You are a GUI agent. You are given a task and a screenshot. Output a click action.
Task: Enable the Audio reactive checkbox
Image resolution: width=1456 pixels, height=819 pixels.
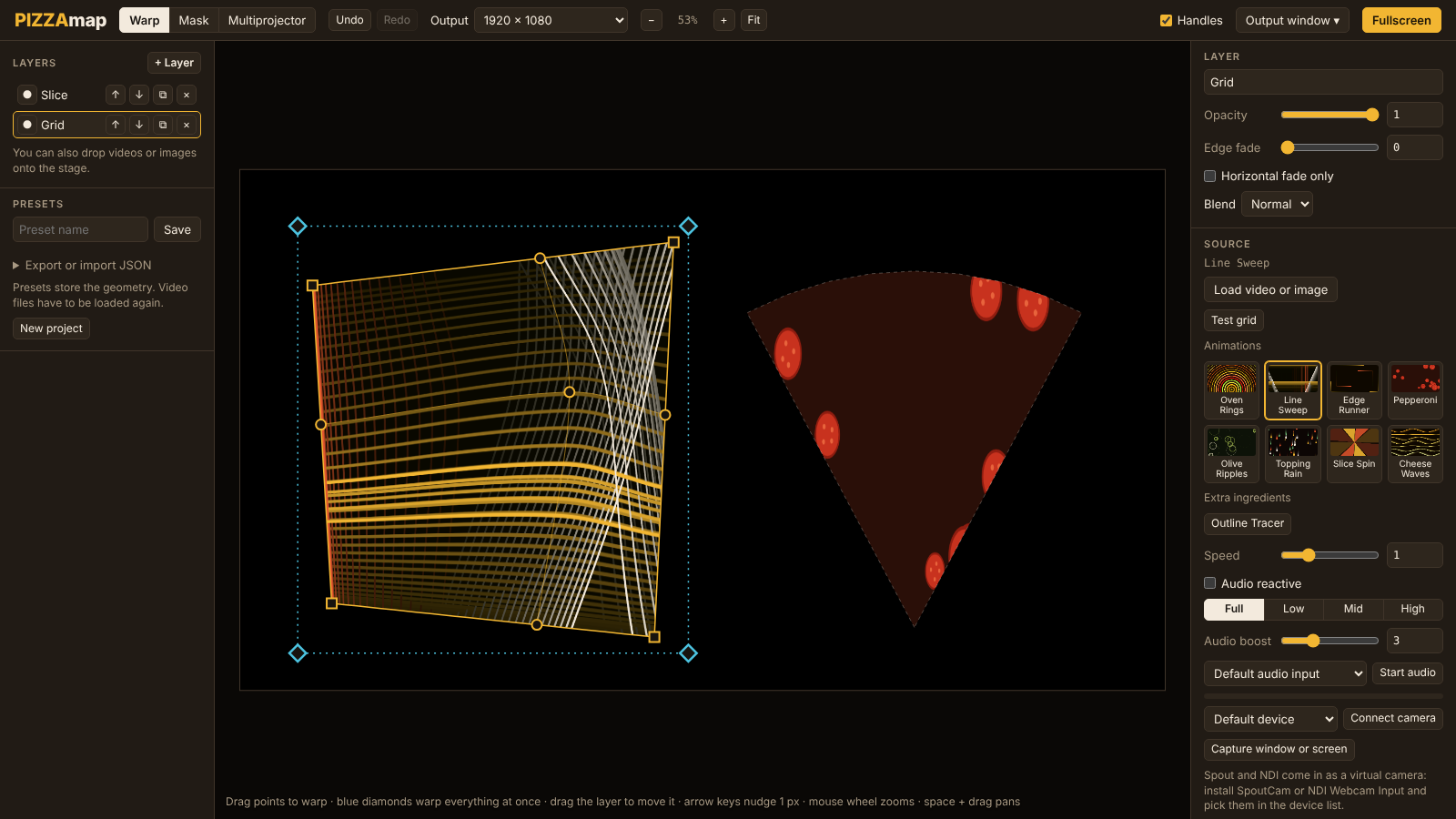(1210, 583)
